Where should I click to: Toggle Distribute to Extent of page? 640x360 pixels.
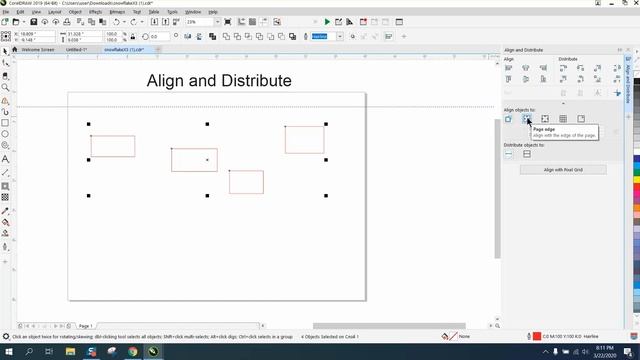(x=527, y=154)
